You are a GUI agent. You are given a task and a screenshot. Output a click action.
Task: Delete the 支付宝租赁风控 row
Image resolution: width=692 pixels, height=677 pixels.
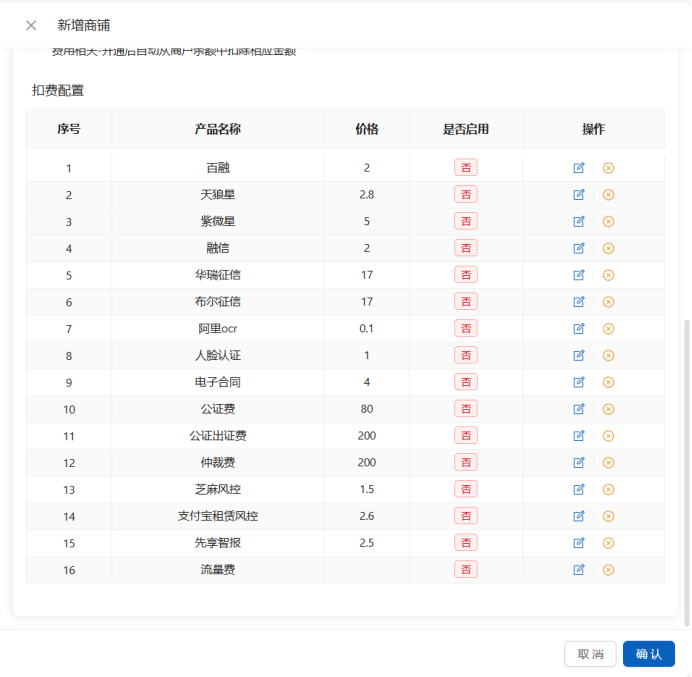coord(608,516)
